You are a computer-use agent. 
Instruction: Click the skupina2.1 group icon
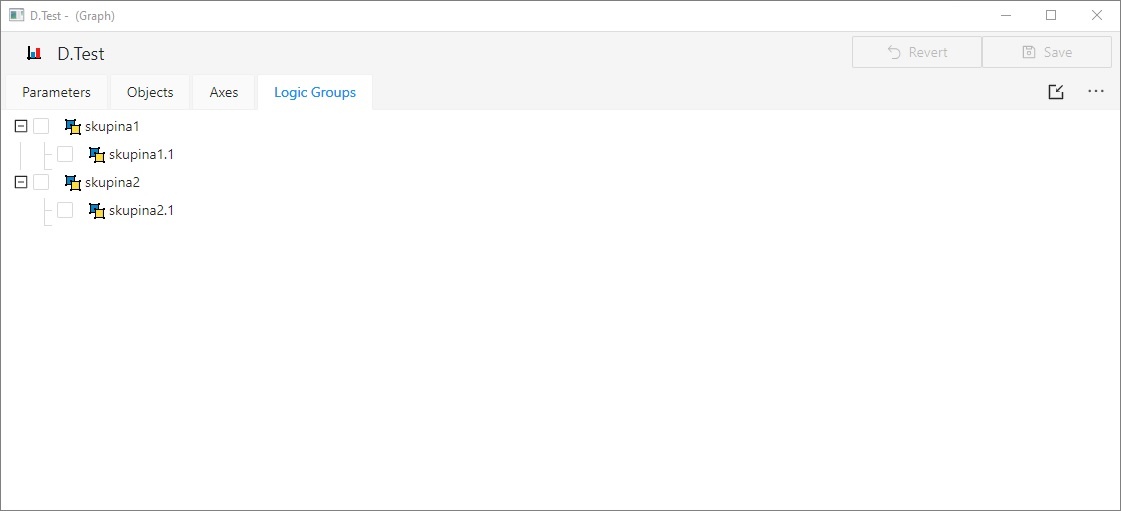96,210
